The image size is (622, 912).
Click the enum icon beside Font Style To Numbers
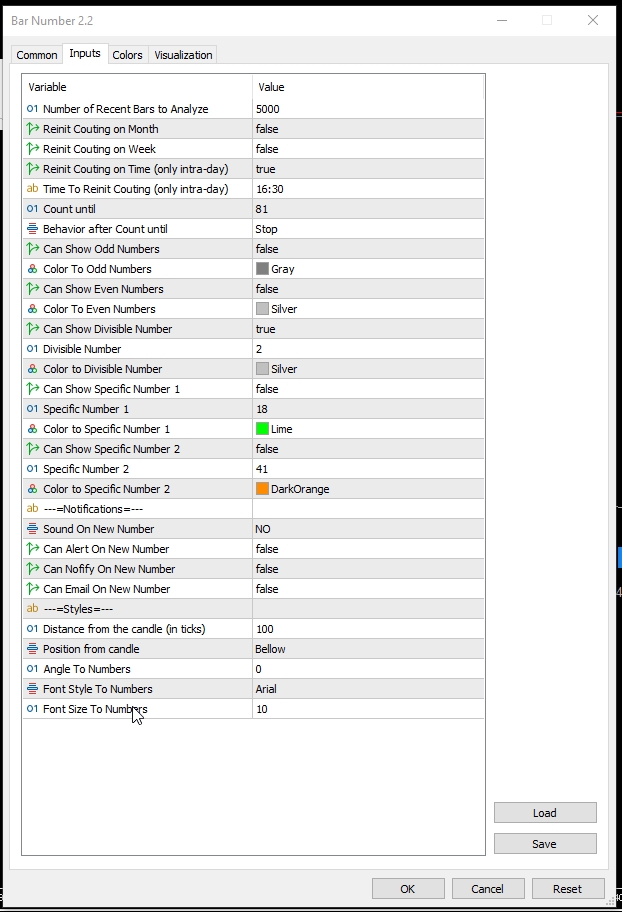[32, 689]
